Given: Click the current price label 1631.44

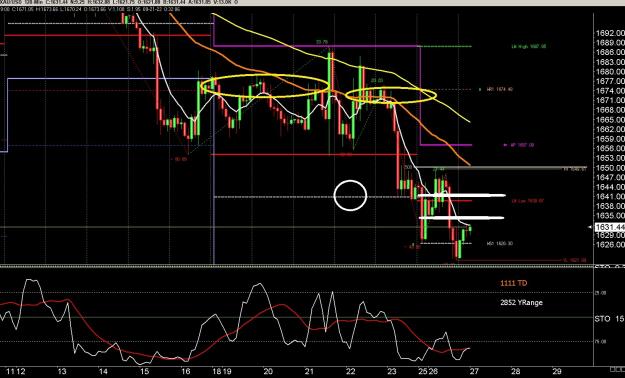Looking at the screenshot, I should 609,227.
